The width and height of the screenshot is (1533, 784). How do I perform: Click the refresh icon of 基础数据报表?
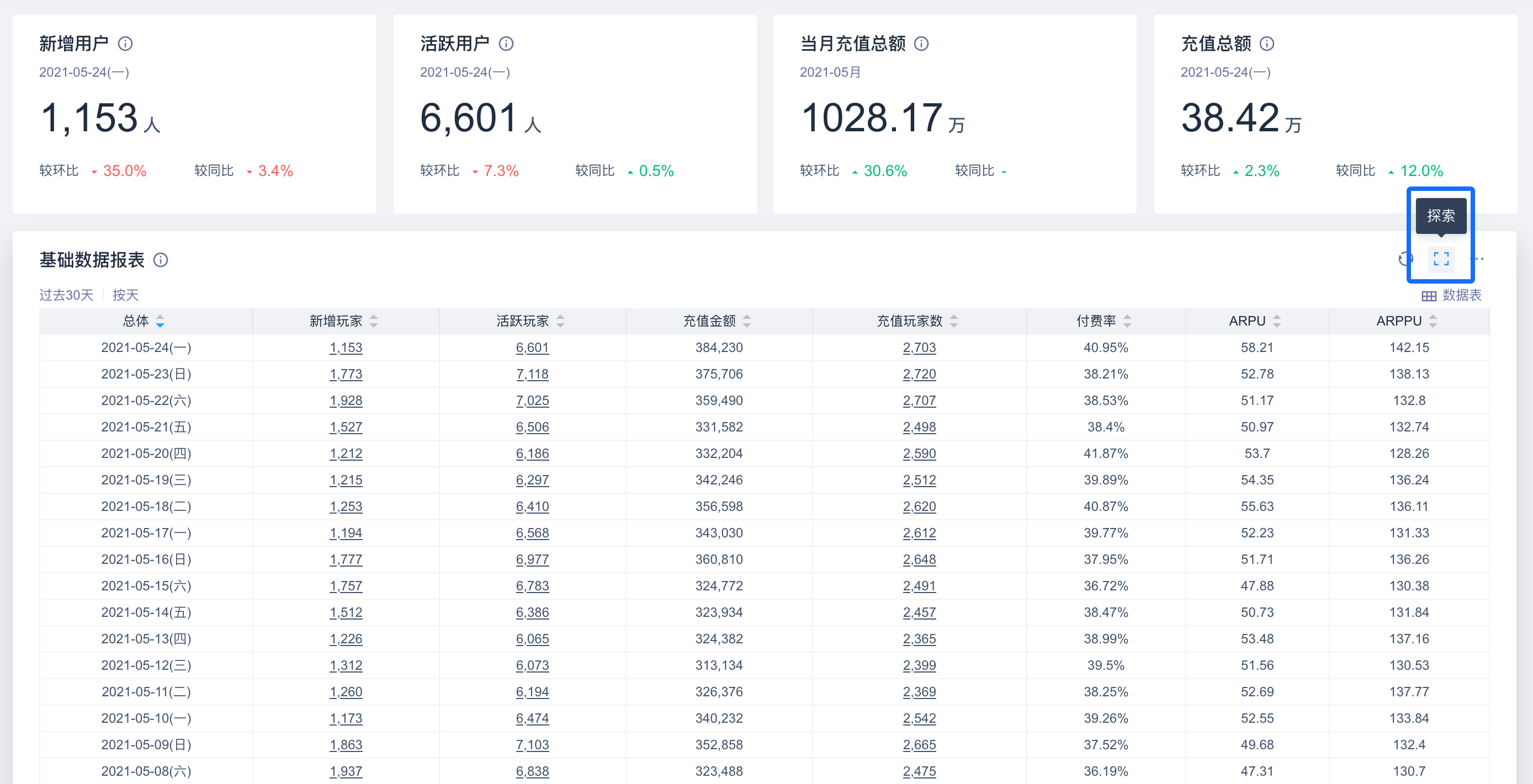coord(1405,259)
